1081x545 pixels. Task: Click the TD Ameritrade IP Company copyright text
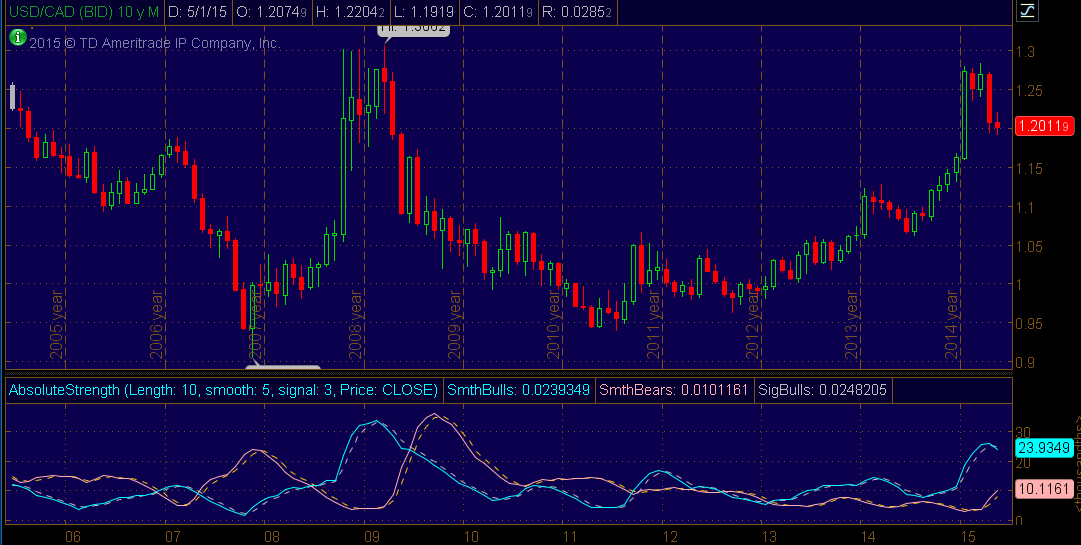(154, 43)
